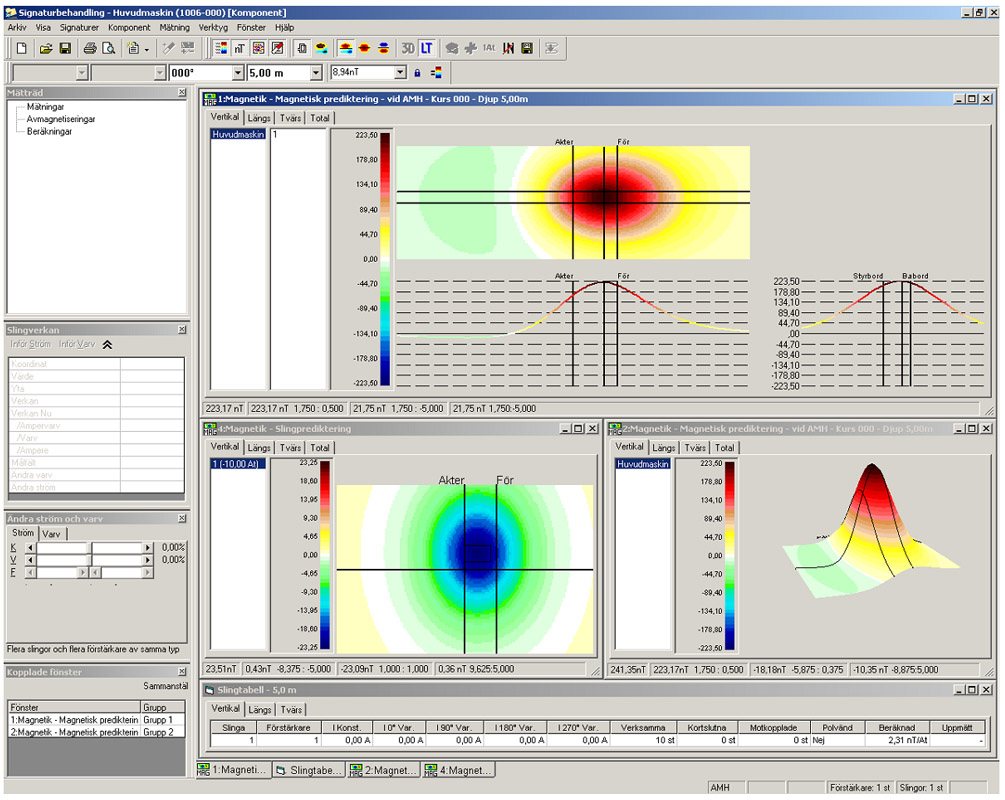
Task: Open the Mätning menu
Action: pos(174,28)
